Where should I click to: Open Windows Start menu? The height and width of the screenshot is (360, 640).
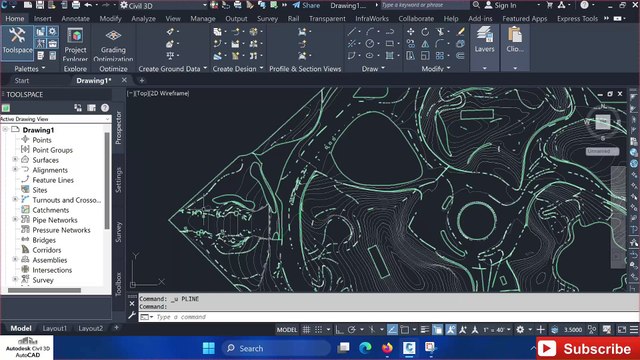tap(209, 348)
